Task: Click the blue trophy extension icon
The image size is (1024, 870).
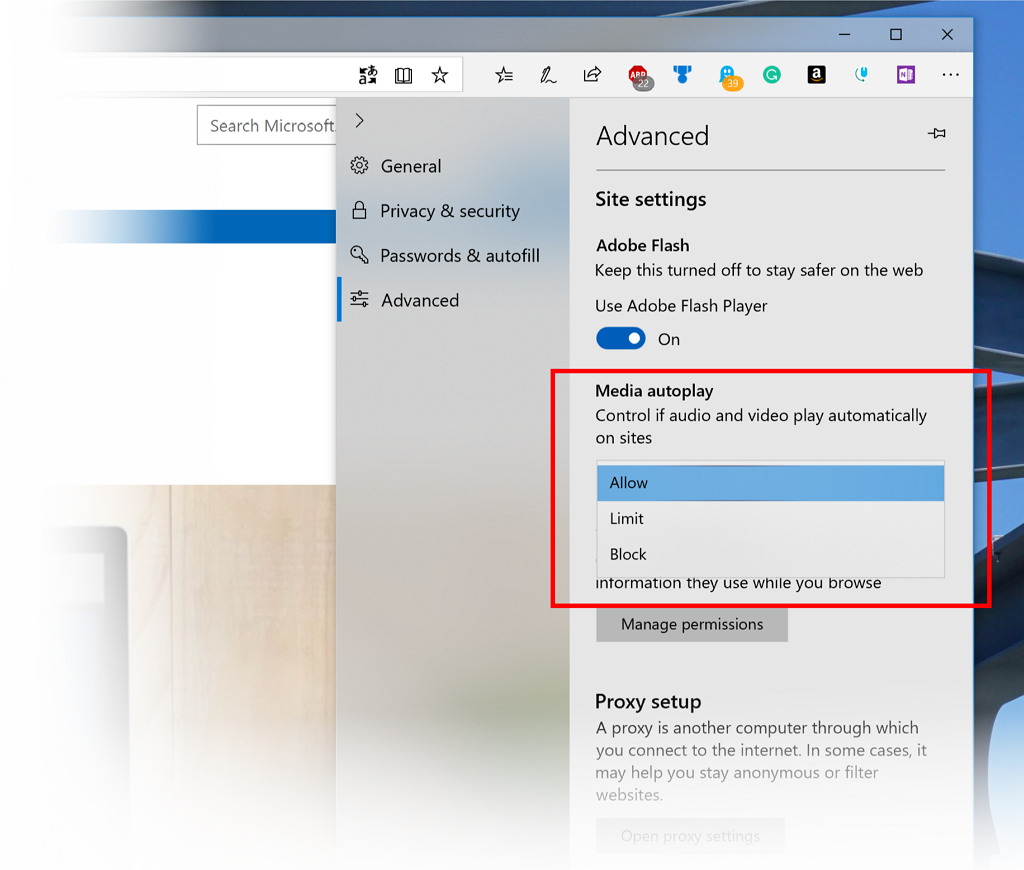Action: (x=682, y=74)
